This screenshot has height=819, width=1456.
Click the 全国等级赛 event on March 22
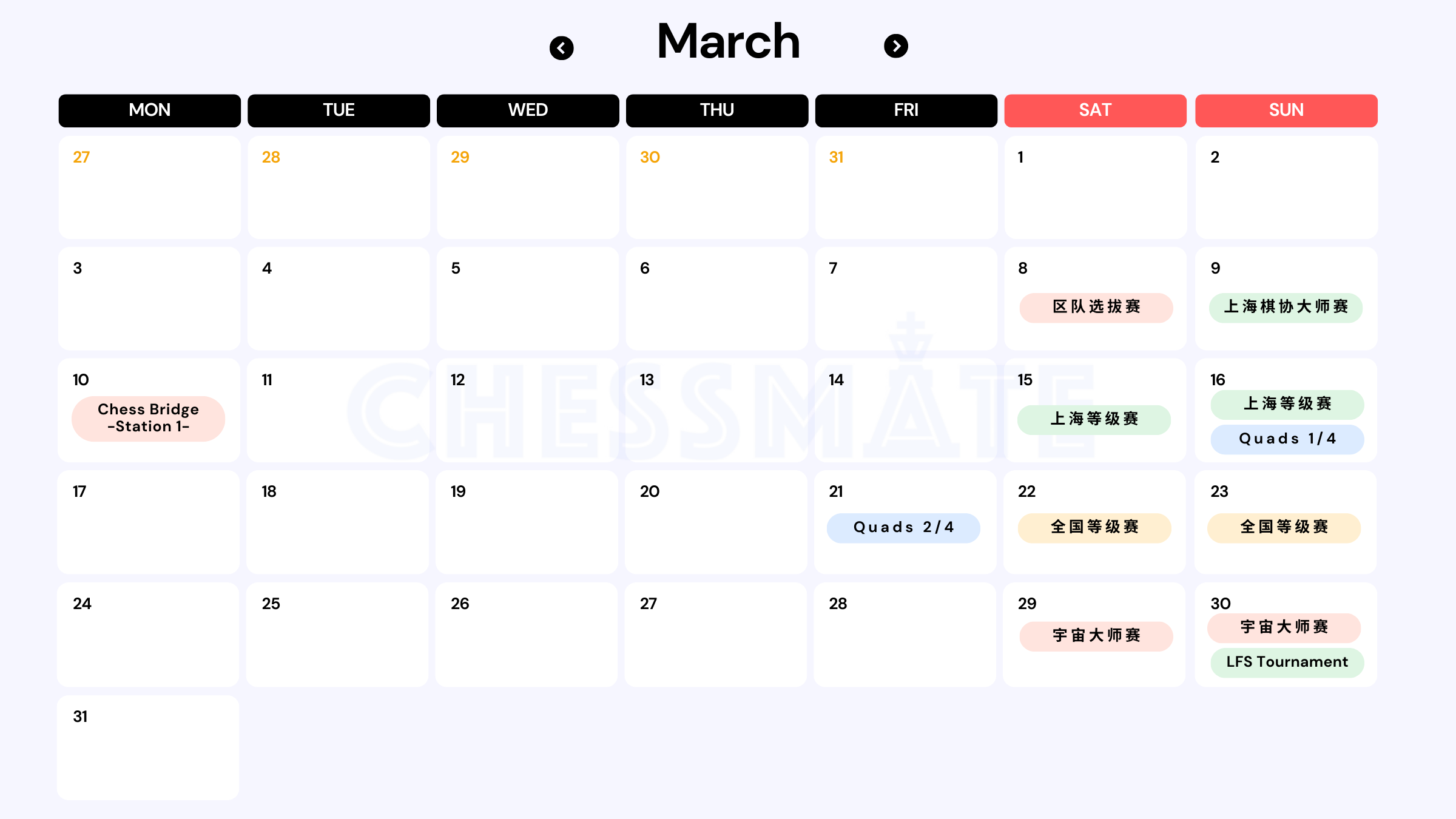pos(1094,528)
